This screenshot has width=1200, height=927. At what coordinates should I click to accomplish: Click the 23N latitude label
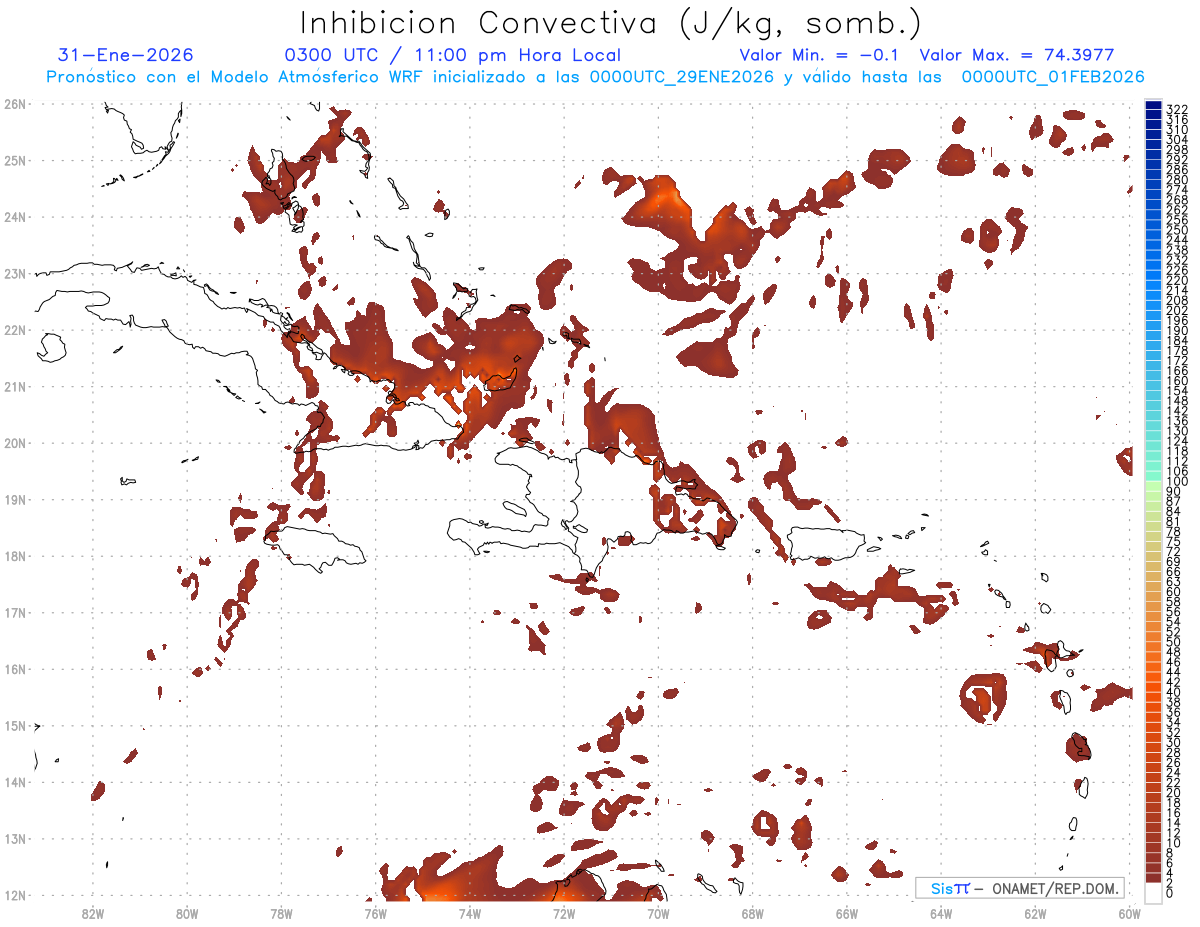[15, 273]
